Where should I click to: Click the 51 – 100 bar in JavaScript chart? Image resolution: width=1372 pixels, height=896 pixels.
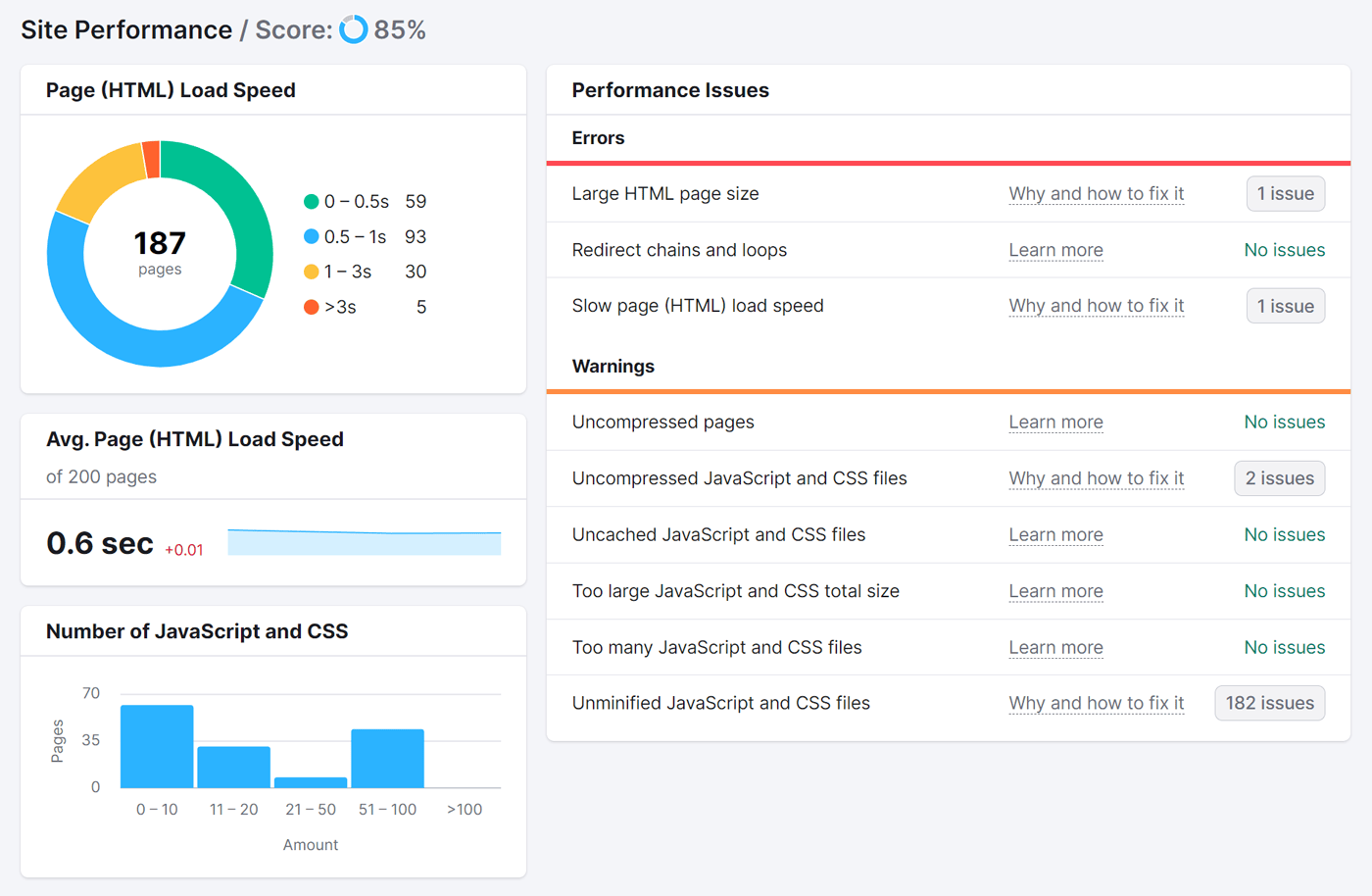pyautogui.click(x=387, y=759)
